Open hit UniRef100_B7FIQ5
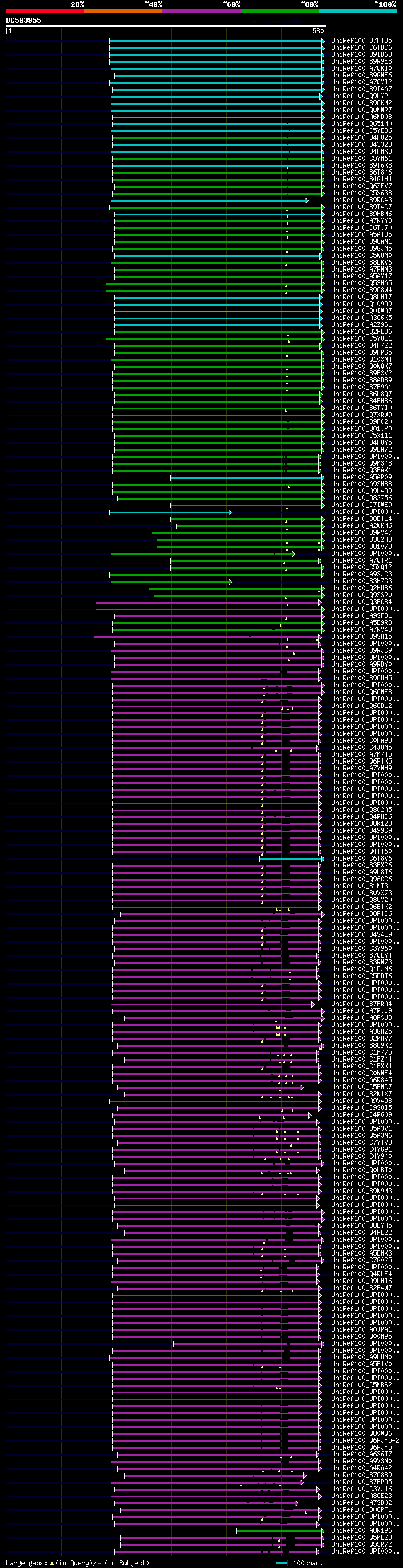The width and height of the screenshot is (403, 1568). click(361, 40)
